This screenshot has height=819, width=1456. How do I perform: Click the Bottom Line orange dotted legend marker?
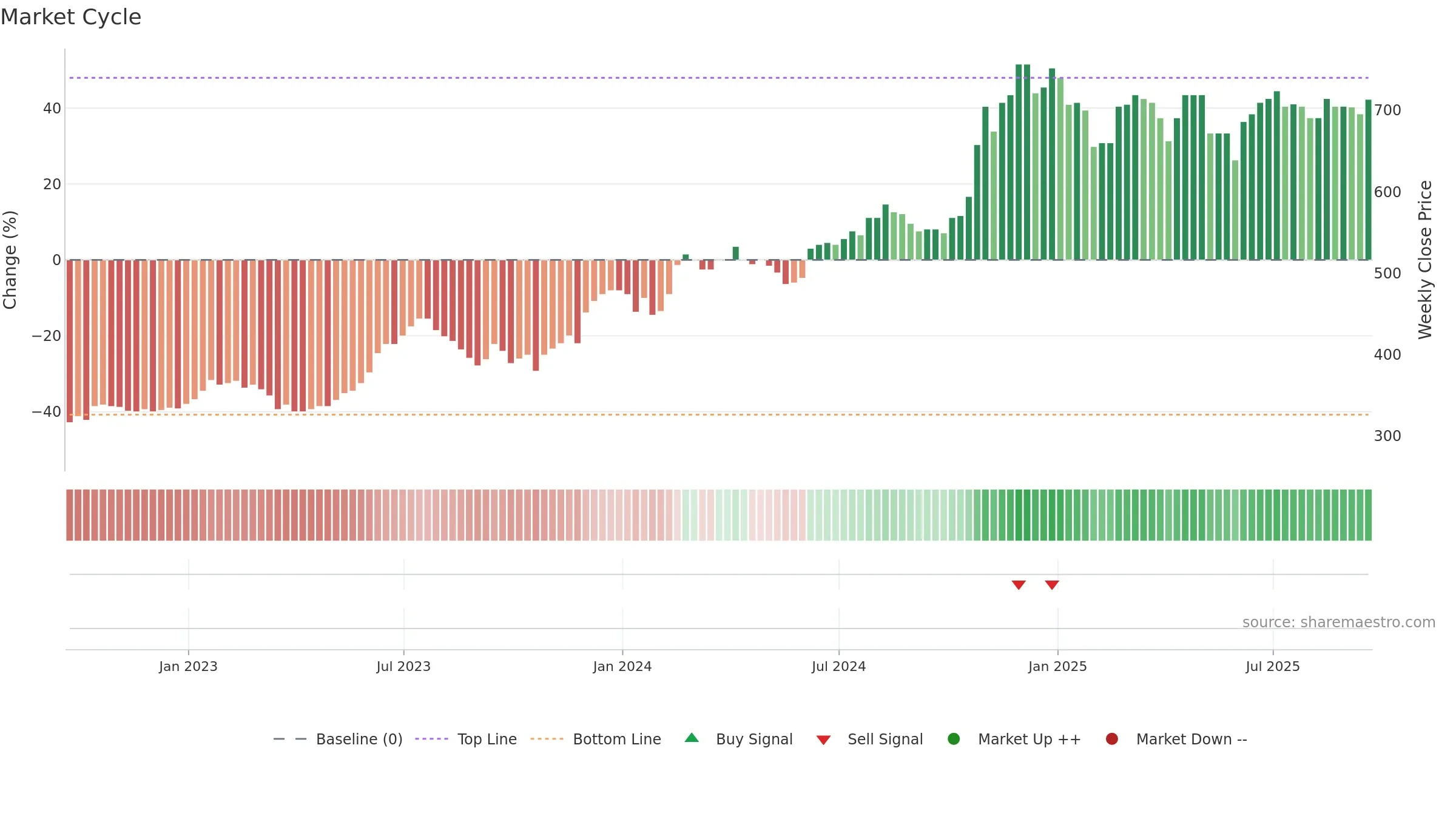pyautogui.click(x=547, y=739)
